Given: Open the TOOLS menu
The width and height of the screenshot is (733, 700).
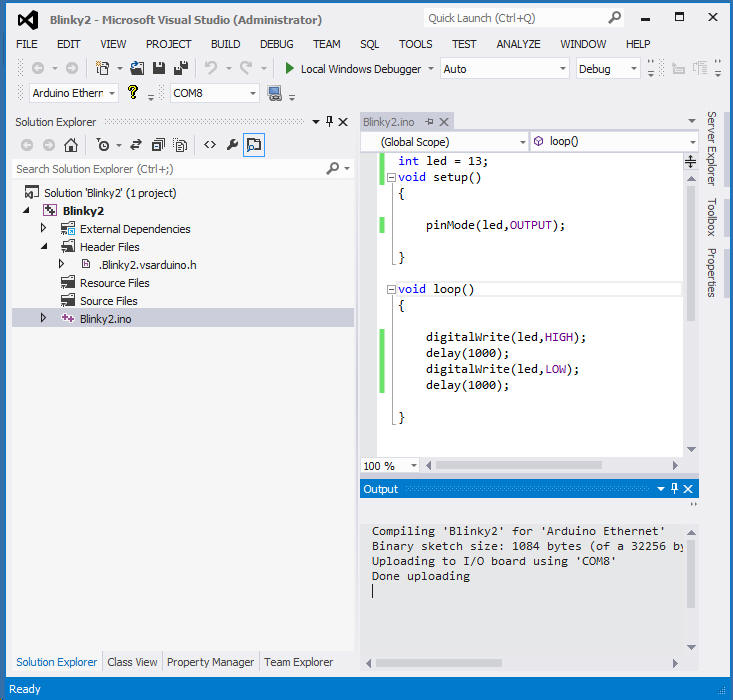Looking at the screenshot, I should 416,44.
